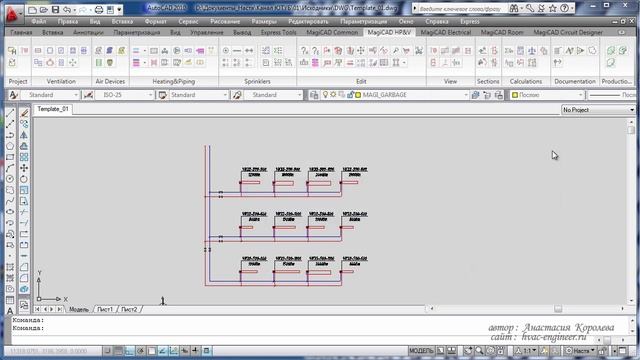
Task: Click the Ventilation panel title
Action: 61,81
